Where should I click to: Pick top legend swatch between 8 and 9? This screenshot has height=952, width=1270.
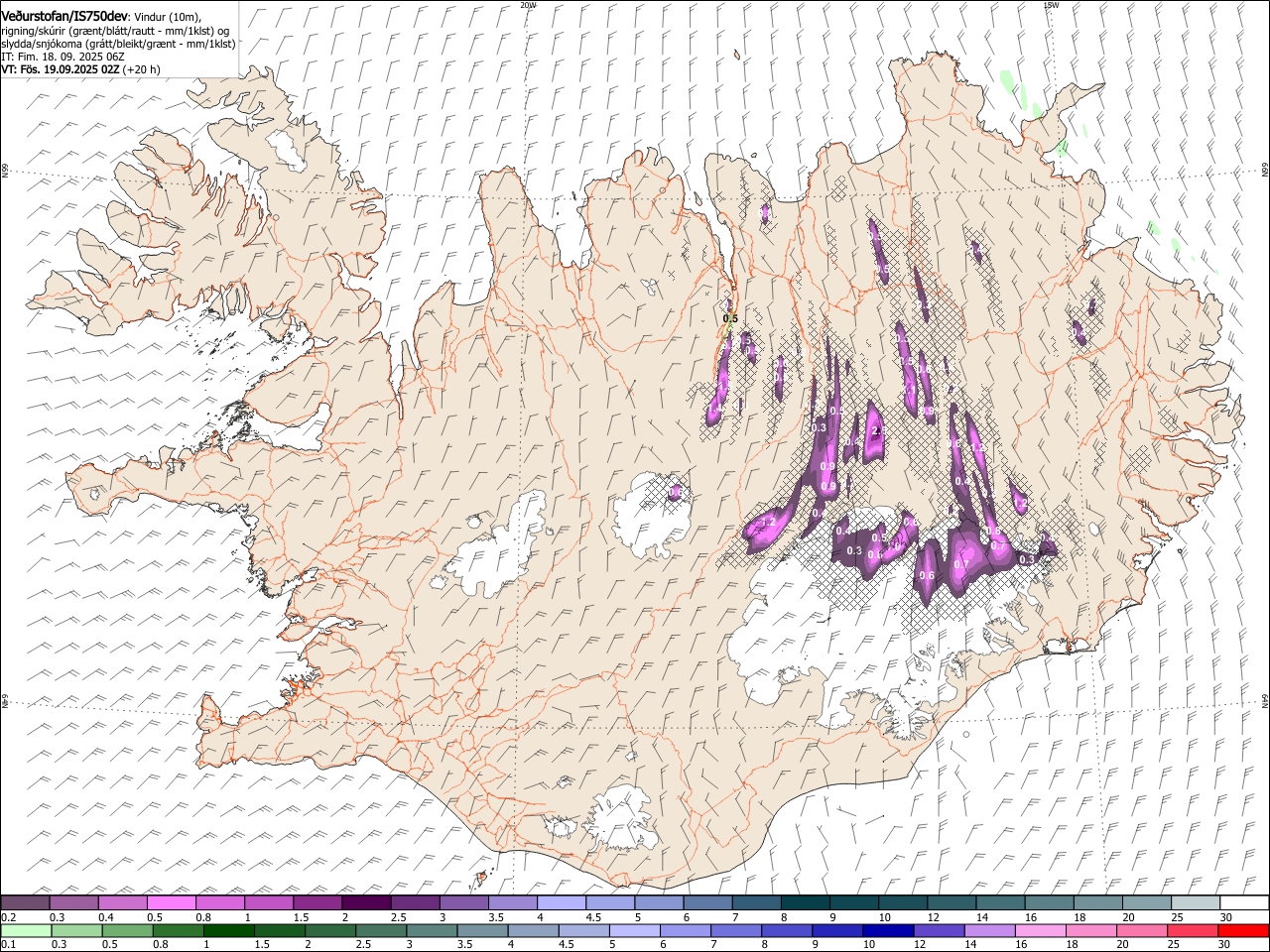[x=804, y=902]
